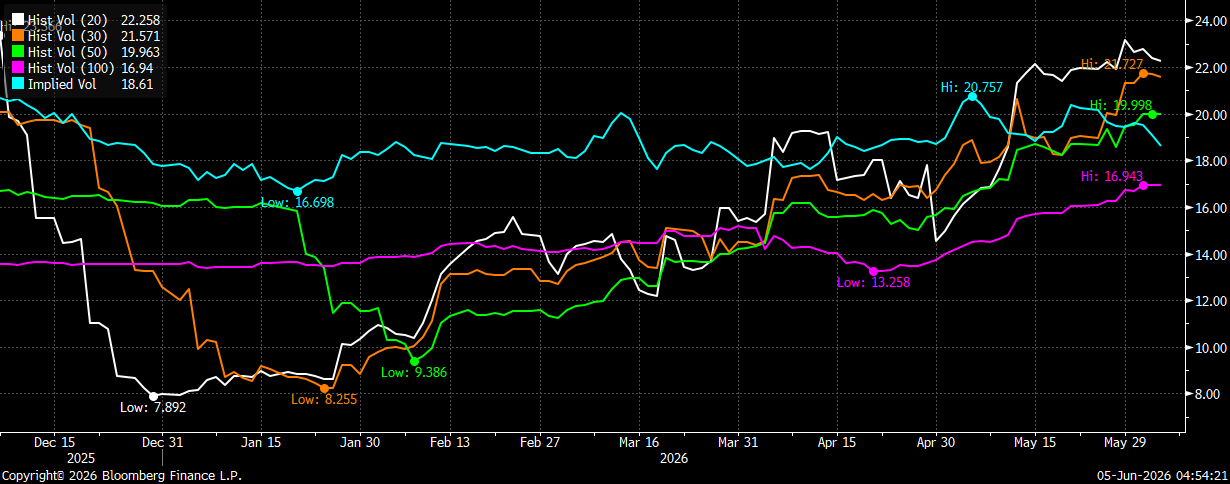Viewport: 1230px width, 484px height.
Task: Click the legend value 21.571
Action: point(138,36)
